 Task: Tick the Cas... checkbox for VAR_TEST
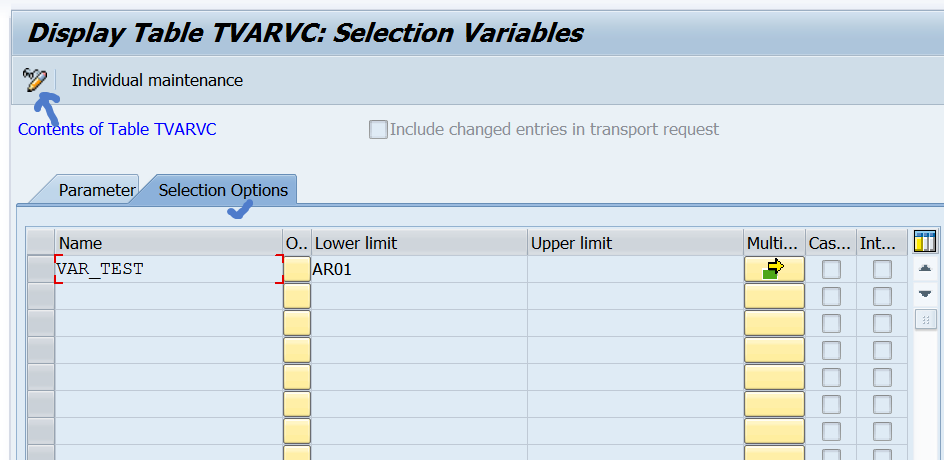[x=831, y=270]
